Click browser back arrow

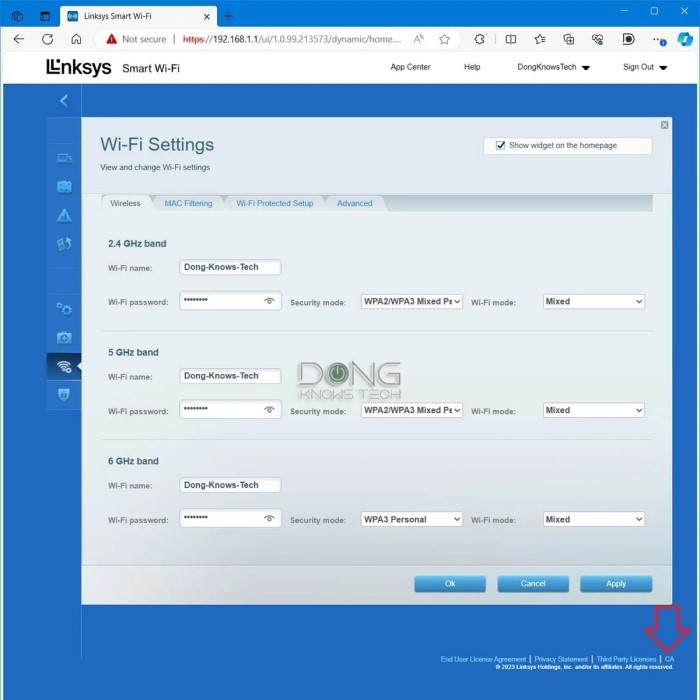[19, 39]
